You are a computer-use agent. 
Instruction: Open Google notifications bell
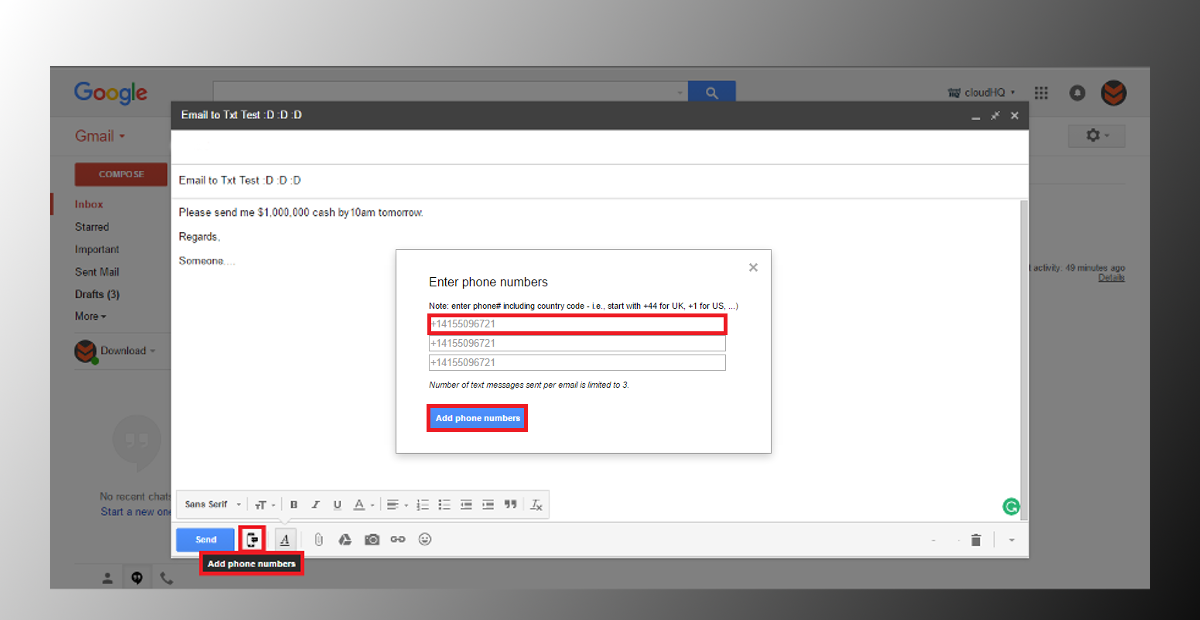coord(1077,93)
